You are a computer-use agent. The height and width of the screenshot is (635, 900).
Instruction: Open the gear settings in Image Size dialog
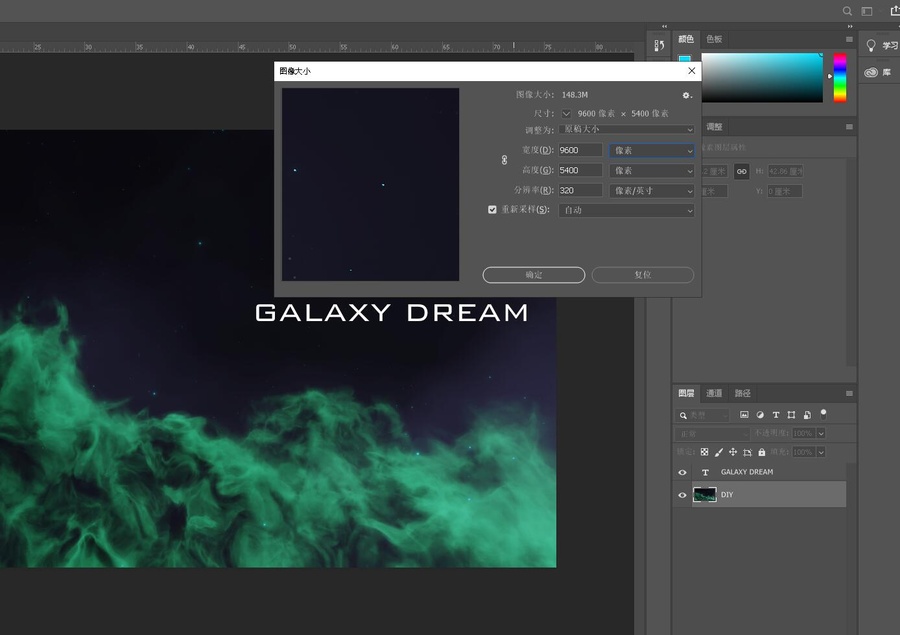click(x=686, y=95)
